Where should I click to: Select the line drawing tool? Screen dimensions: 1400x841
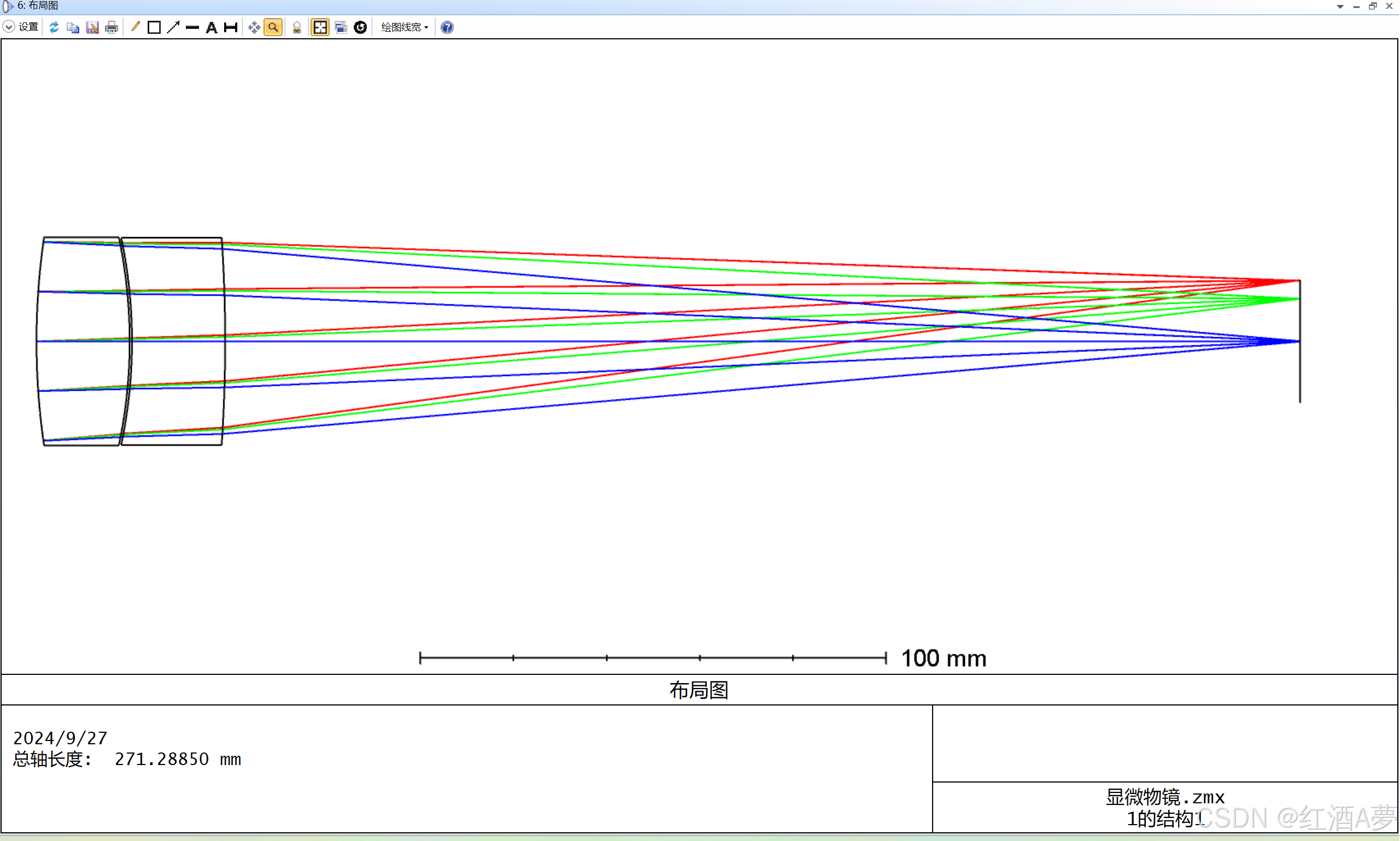[x=192, y=27]
